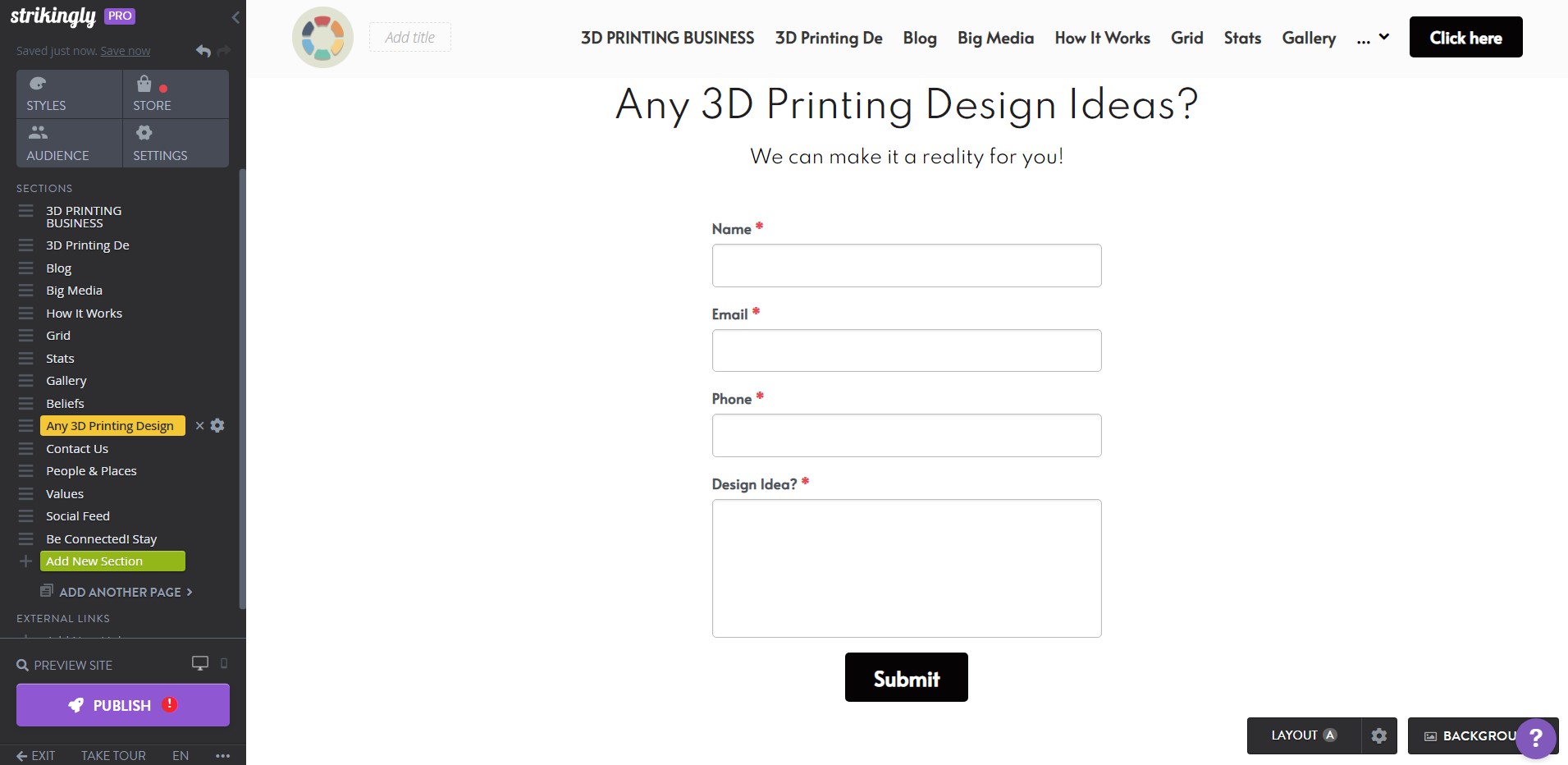
Task: Open the help question mark bubble
Action: [1535, 738]
